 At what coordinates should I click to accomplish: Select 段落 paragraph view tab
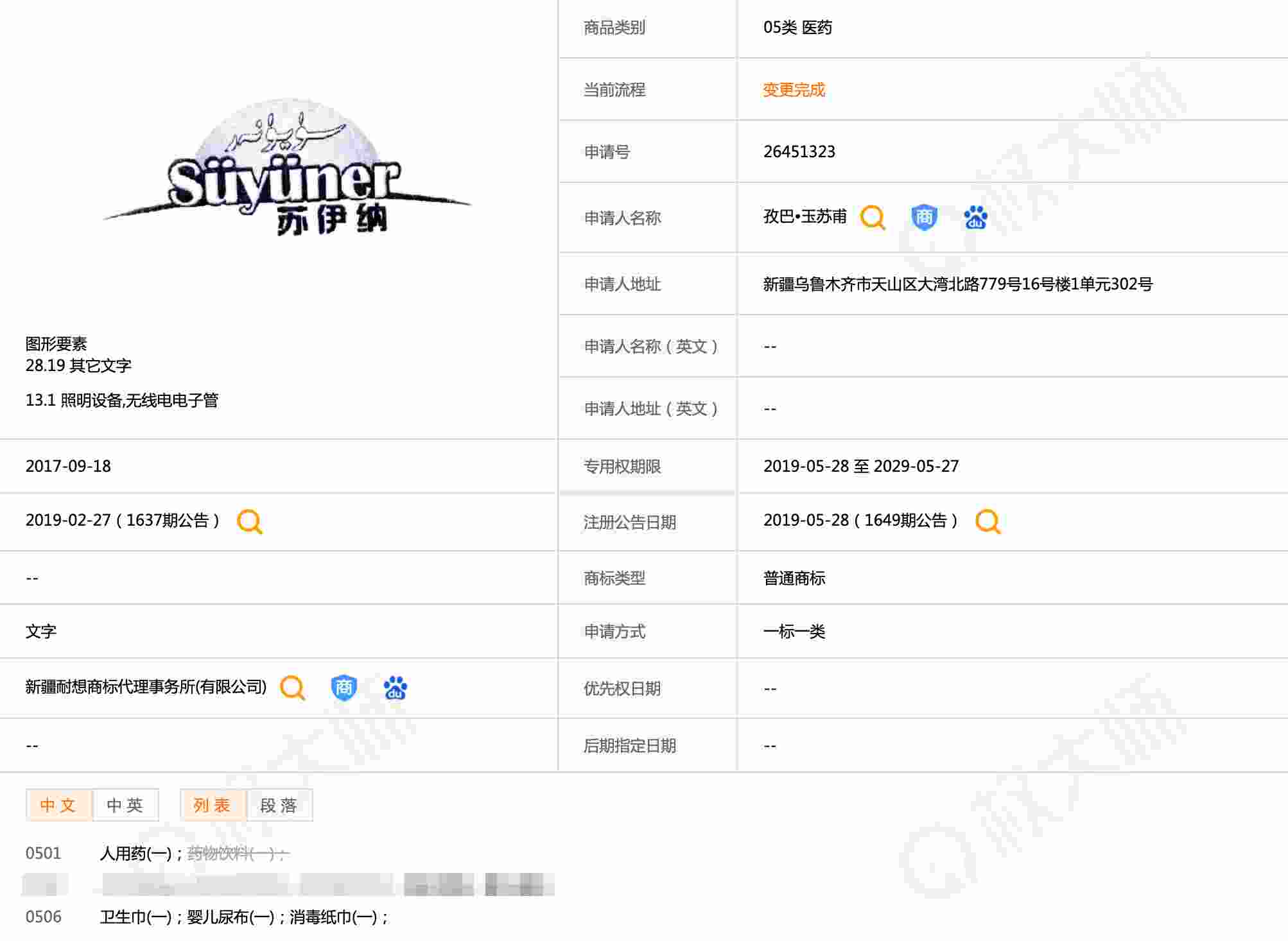[279, 805]
